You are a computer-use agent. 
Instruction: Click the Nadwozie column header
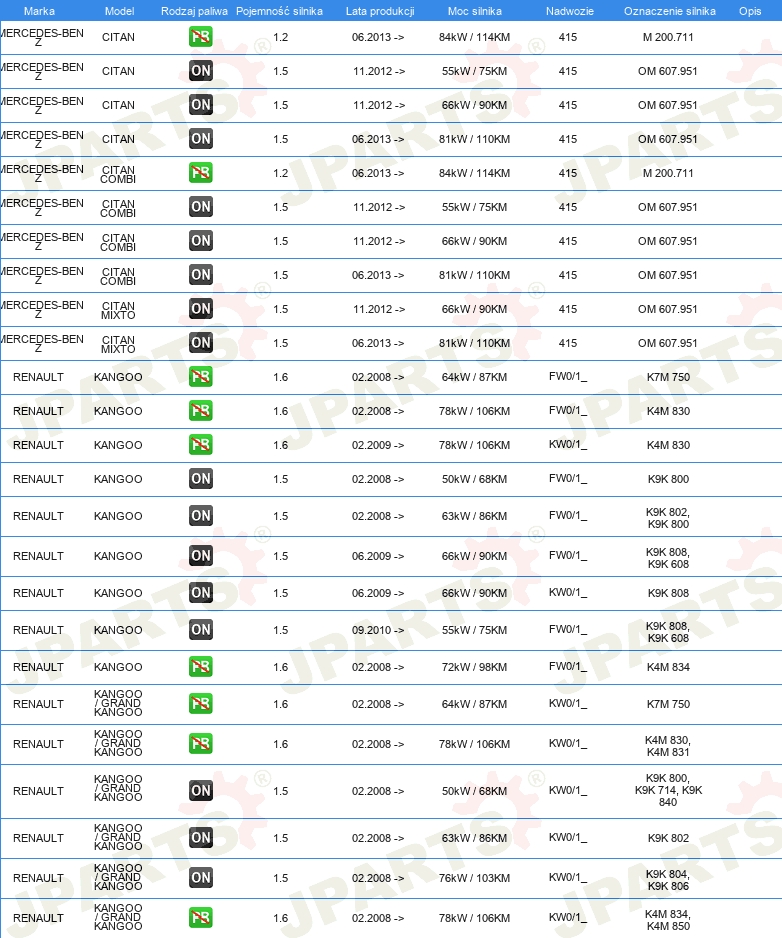(x=570, y=11)
